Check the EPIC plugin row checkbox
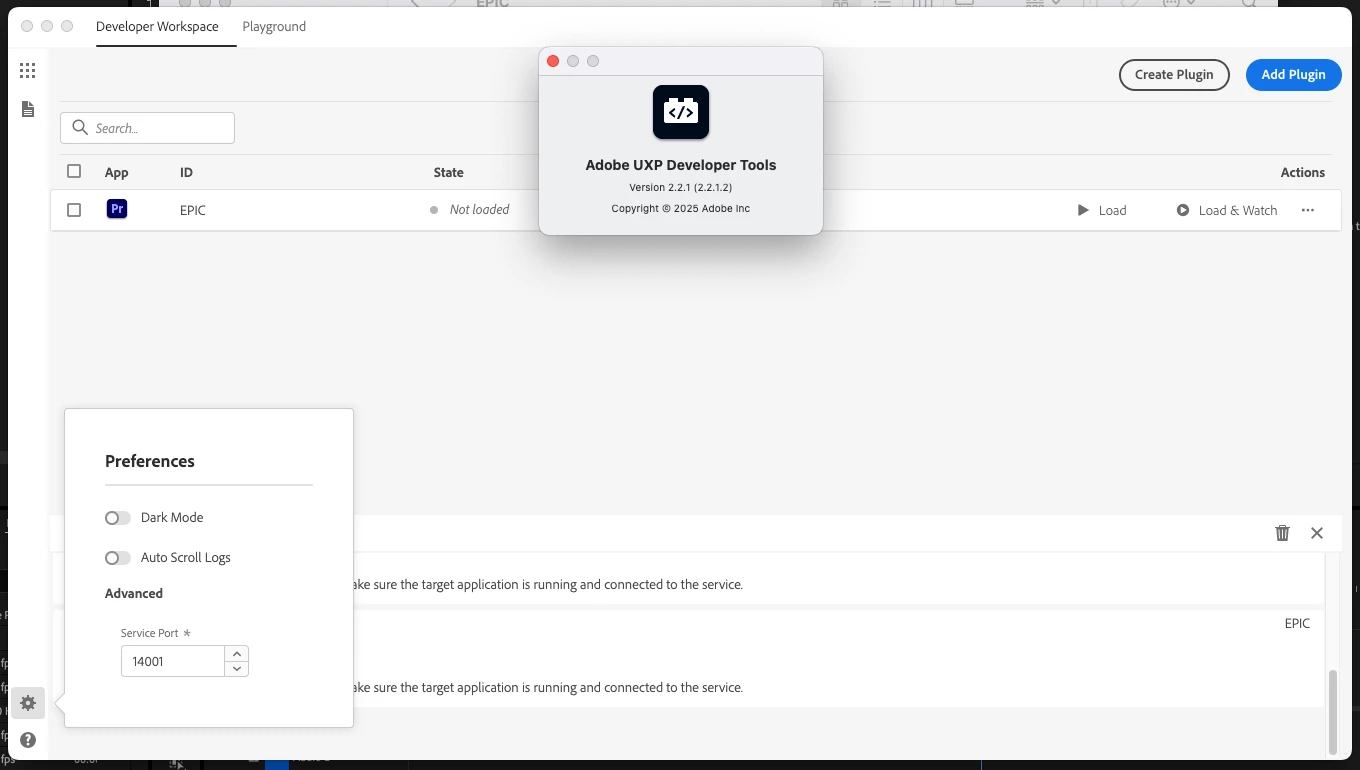1360x770 pixels. tap(74, 210)
